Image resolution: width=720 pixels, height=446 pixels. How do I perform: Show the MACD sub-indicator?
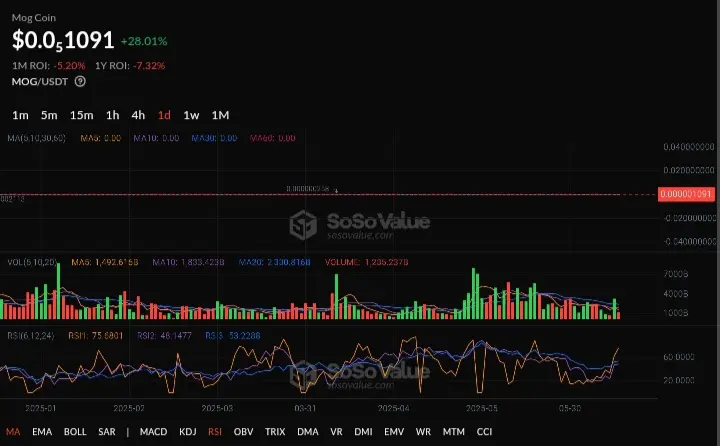click(x=153, y=432)
